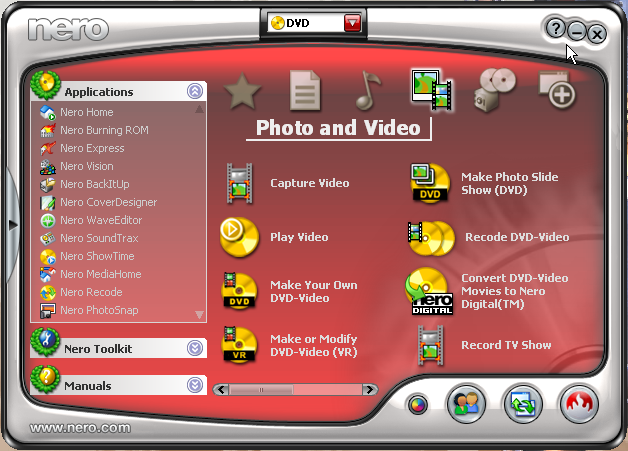Click the Nero PhotoSnap icon

pos(48,311)
